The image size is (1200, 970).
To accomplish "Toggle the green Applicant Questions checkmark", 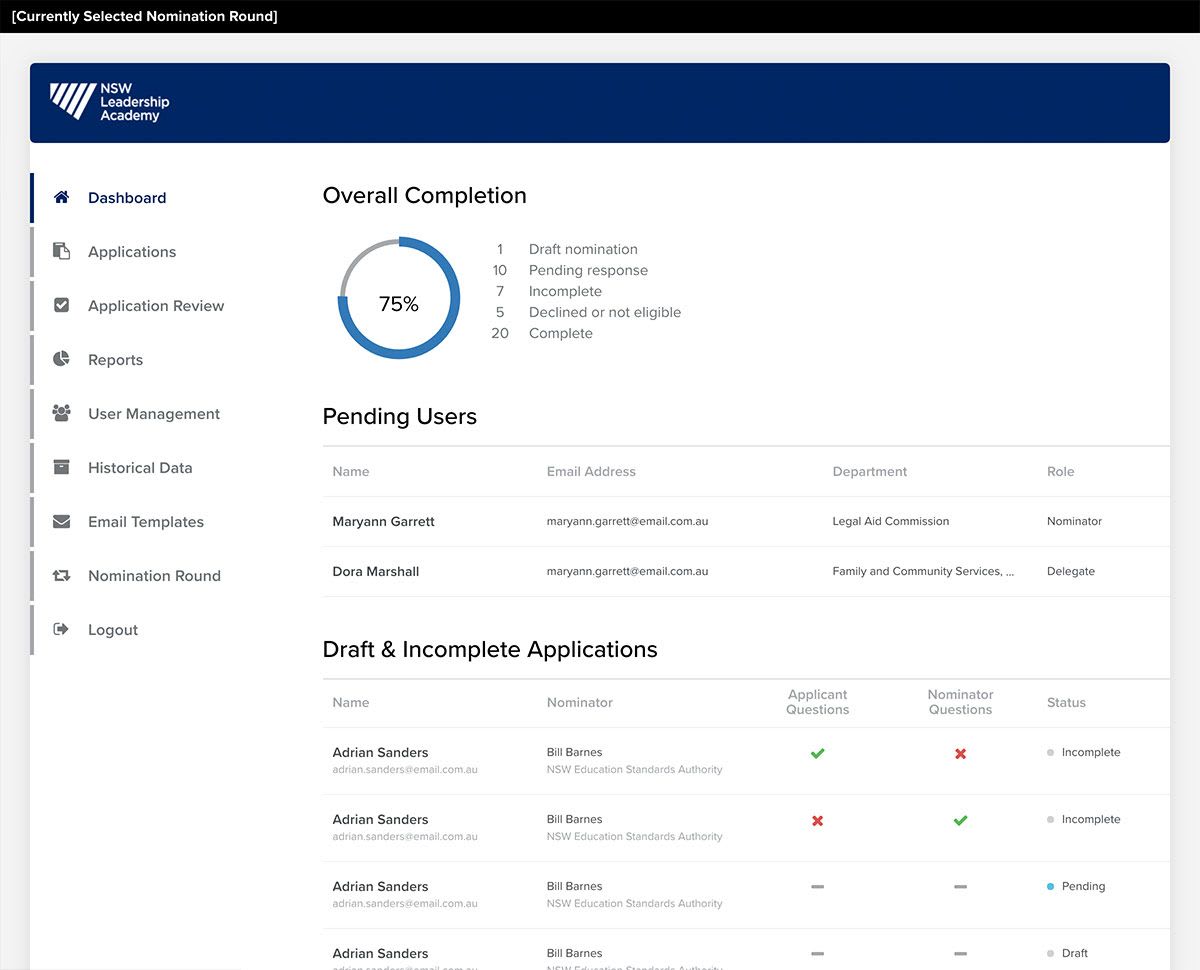I will tap(817, 753).
